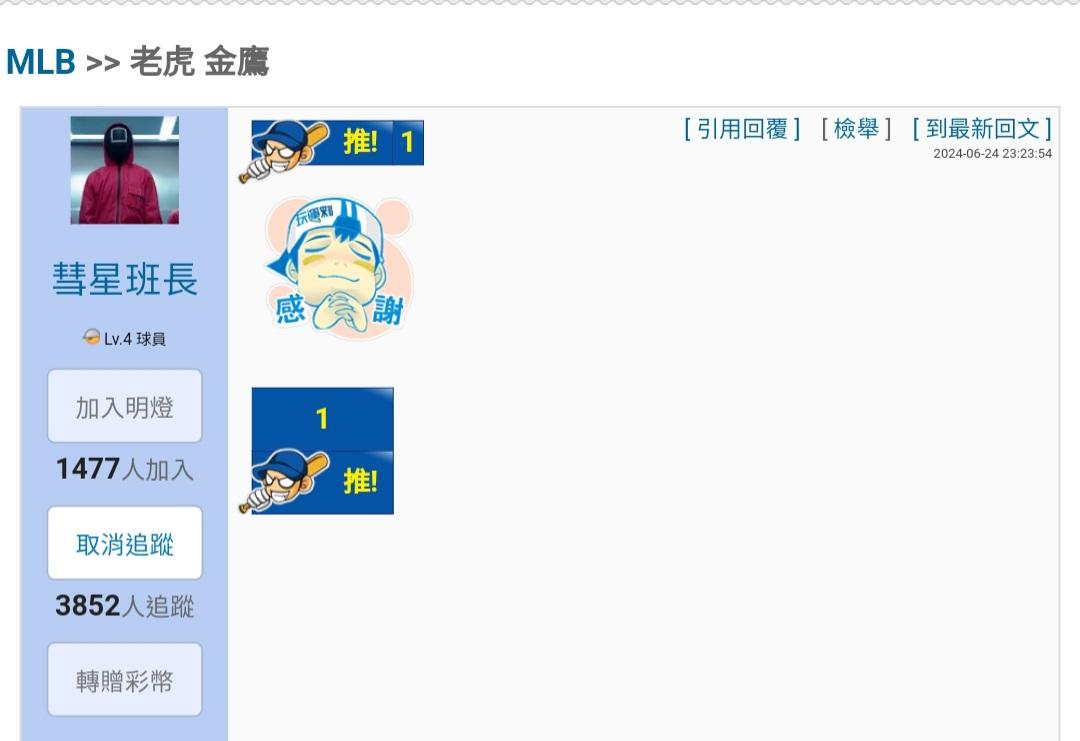Click the 感謝 thank-you sticker image
This screenshot has height=741, width=1080.
click(338, 267)
